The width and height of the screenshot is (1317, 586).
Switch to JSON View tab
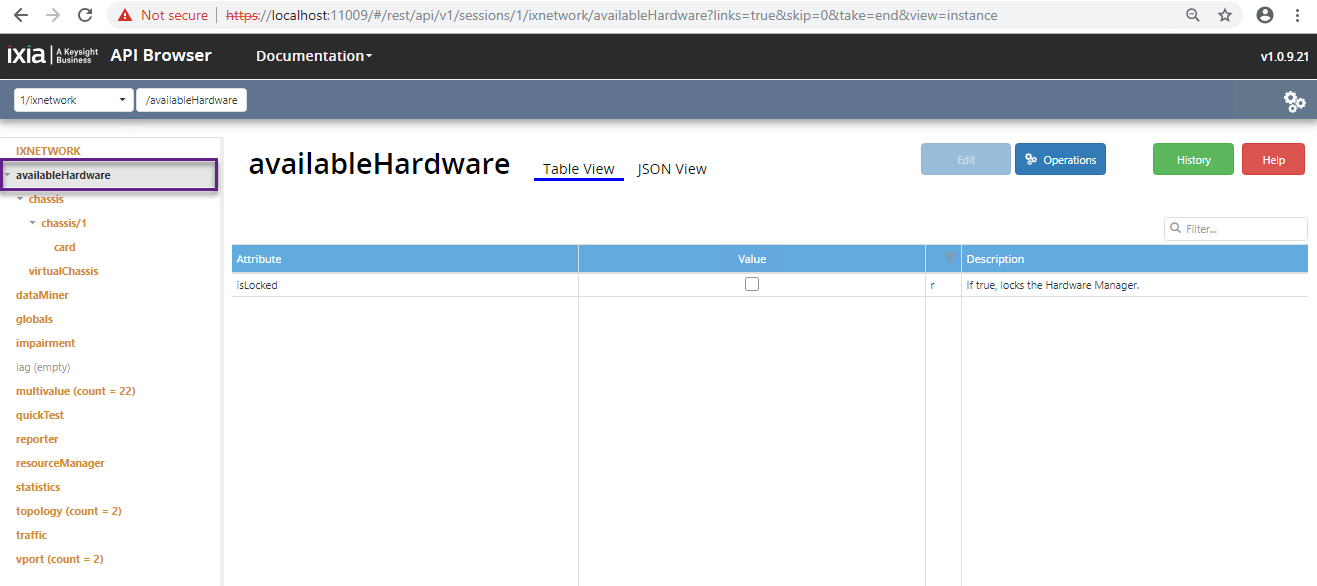tap(672, 169)
